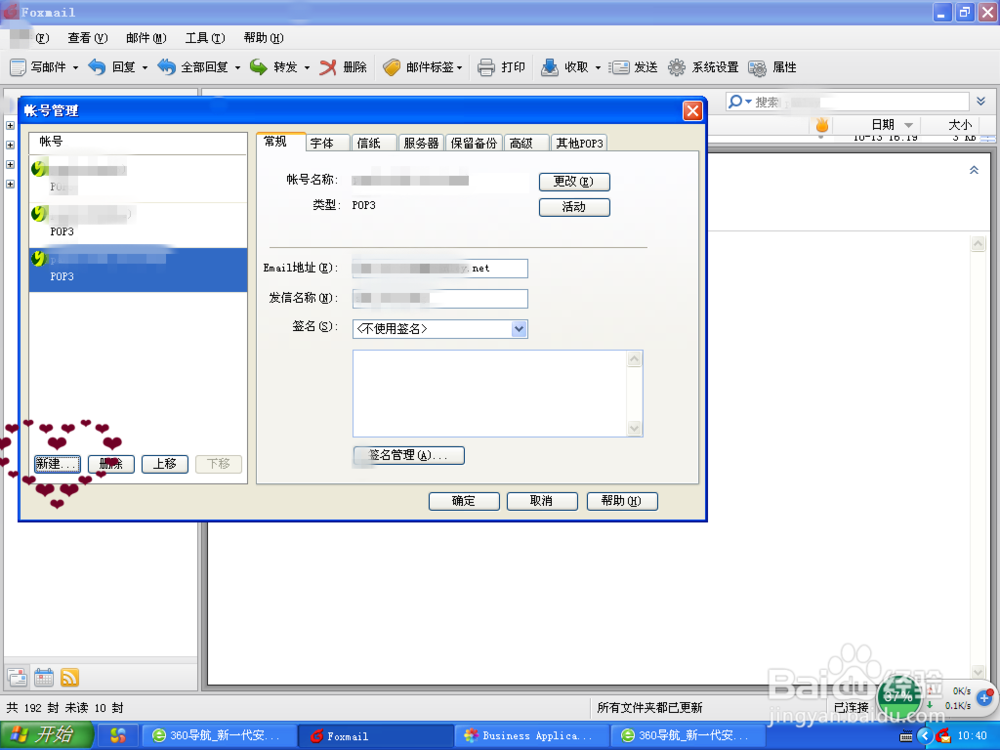1000x750 pixels.
Task: Open the 工具 menu
Action: pyautogui.click(x=203, y=37)
